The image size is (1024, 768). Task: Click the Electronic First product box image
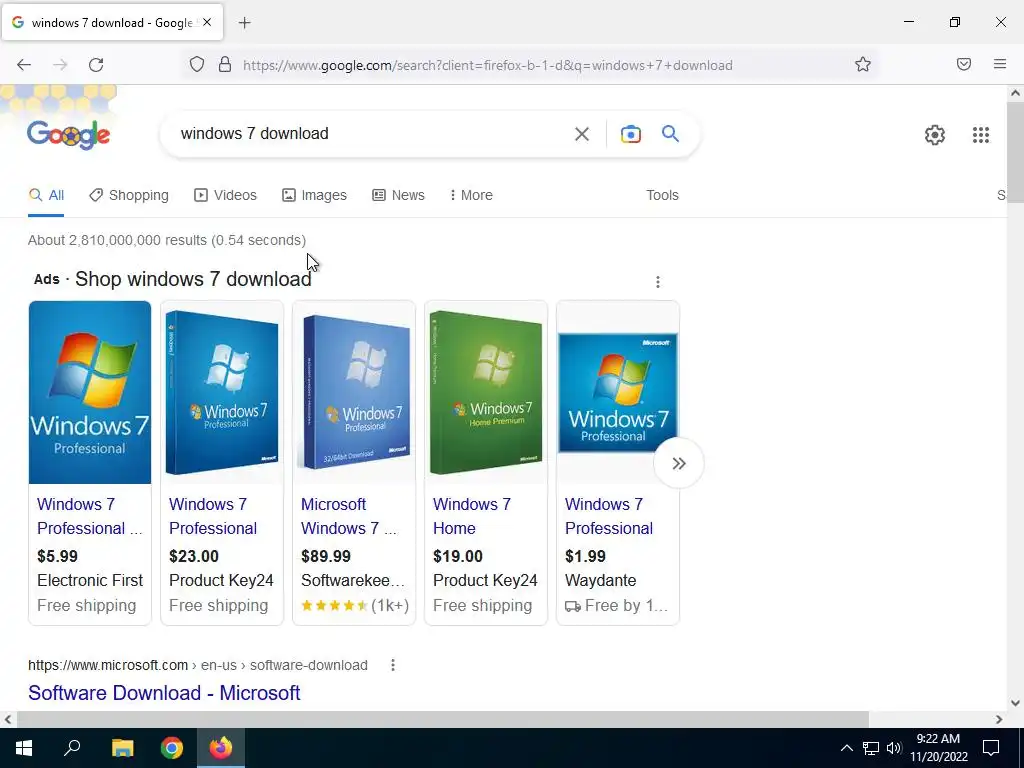(89, 392)
